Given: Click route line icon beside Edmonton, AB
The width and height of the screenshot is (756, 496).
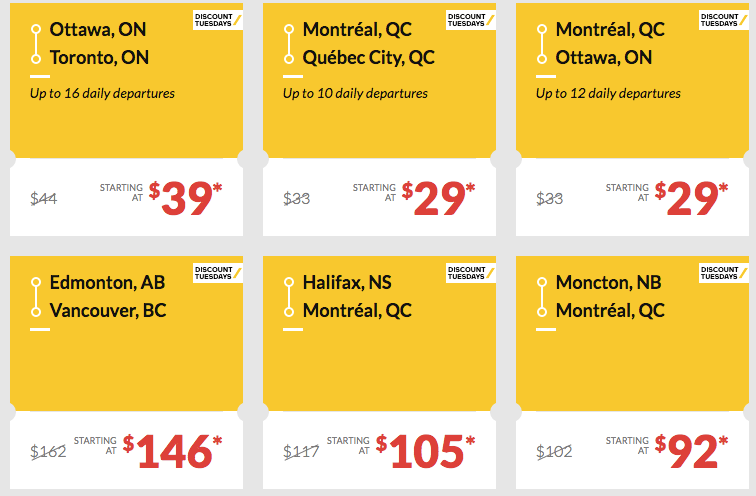Looking at the screenshot, I should point(36,297).
